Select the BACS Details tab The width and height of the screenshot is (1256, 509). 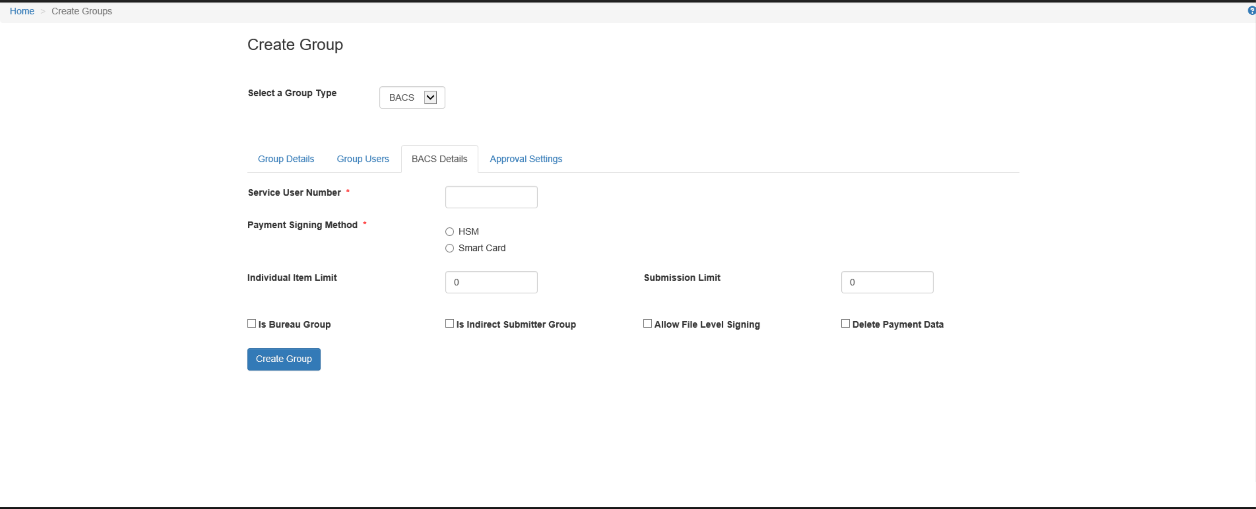tap(439, 159)
